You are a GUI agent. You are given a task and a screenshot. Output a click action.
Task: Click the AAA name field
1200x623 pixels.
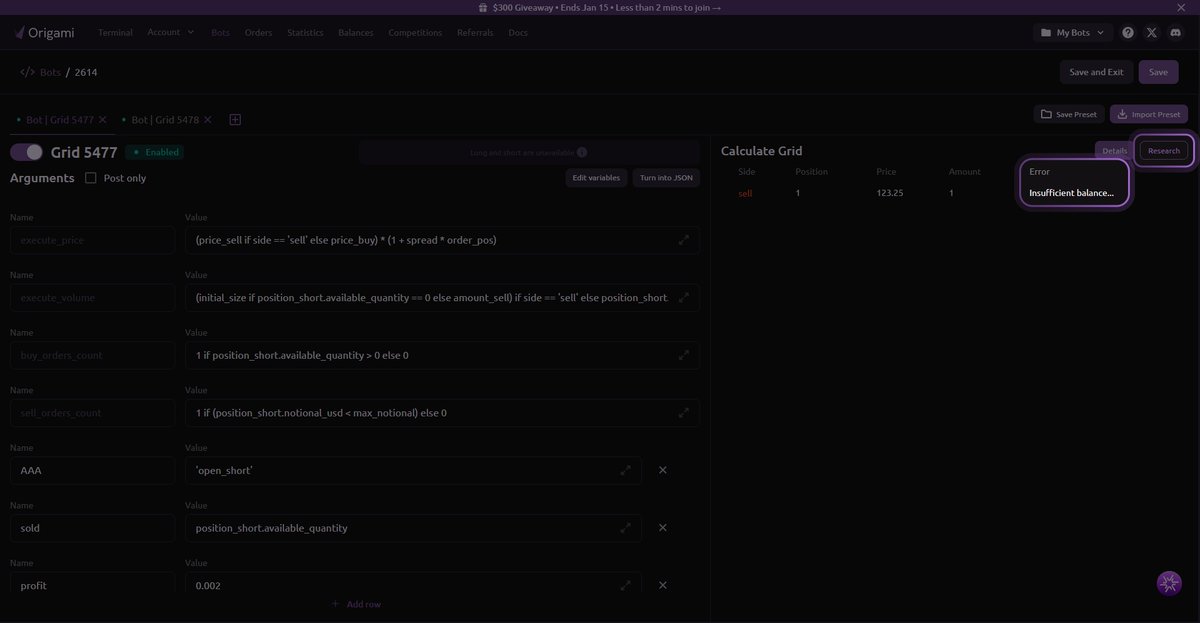point(92,470)
